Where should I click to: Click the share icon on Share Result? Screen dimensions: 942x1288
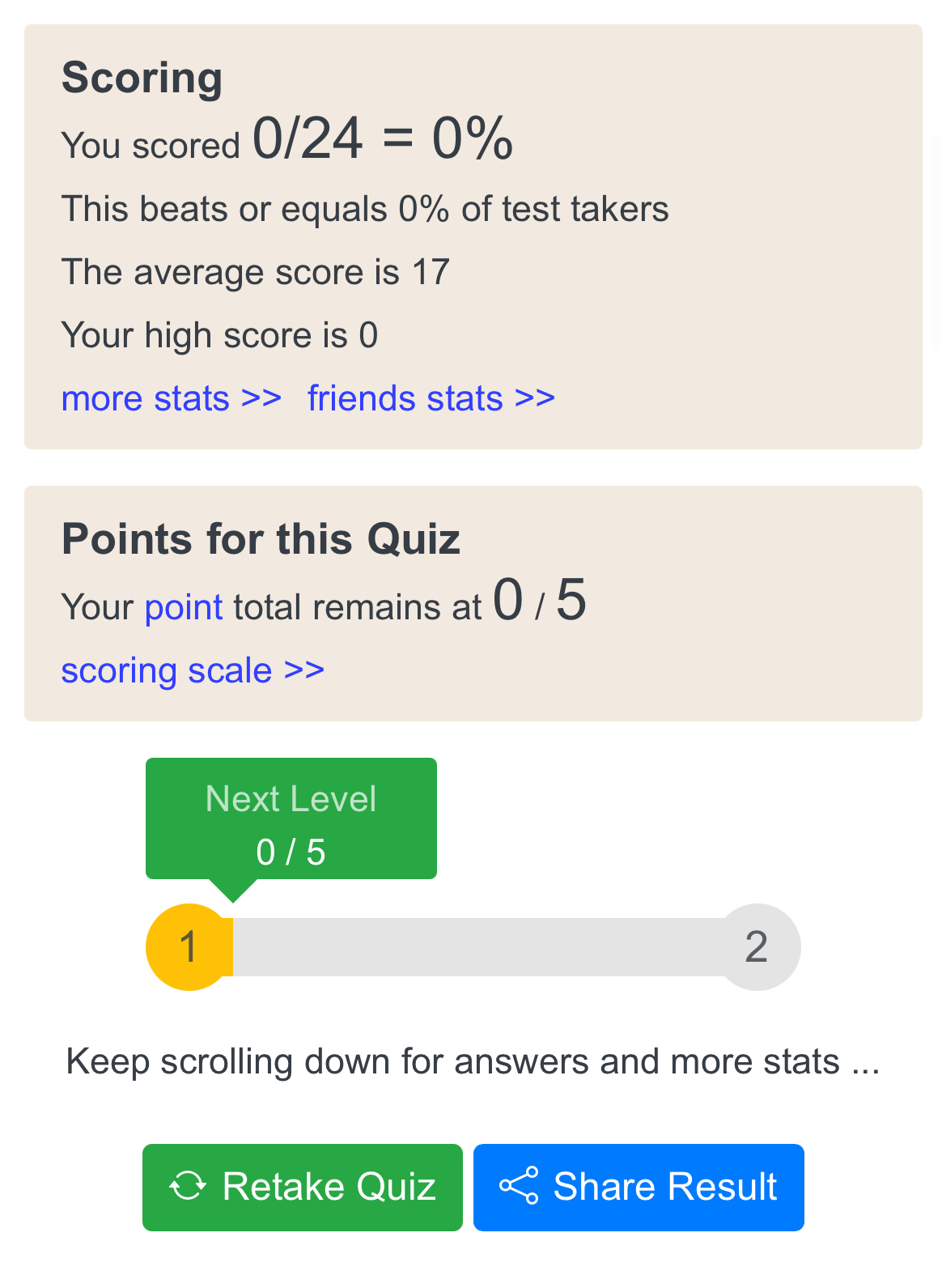[519, 1186]
